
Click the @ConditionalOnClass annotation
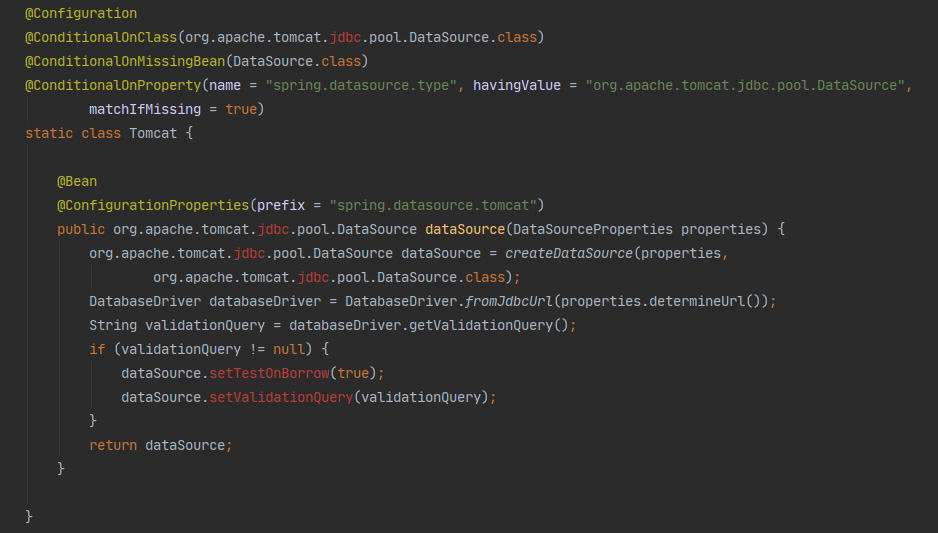[101, 37]
